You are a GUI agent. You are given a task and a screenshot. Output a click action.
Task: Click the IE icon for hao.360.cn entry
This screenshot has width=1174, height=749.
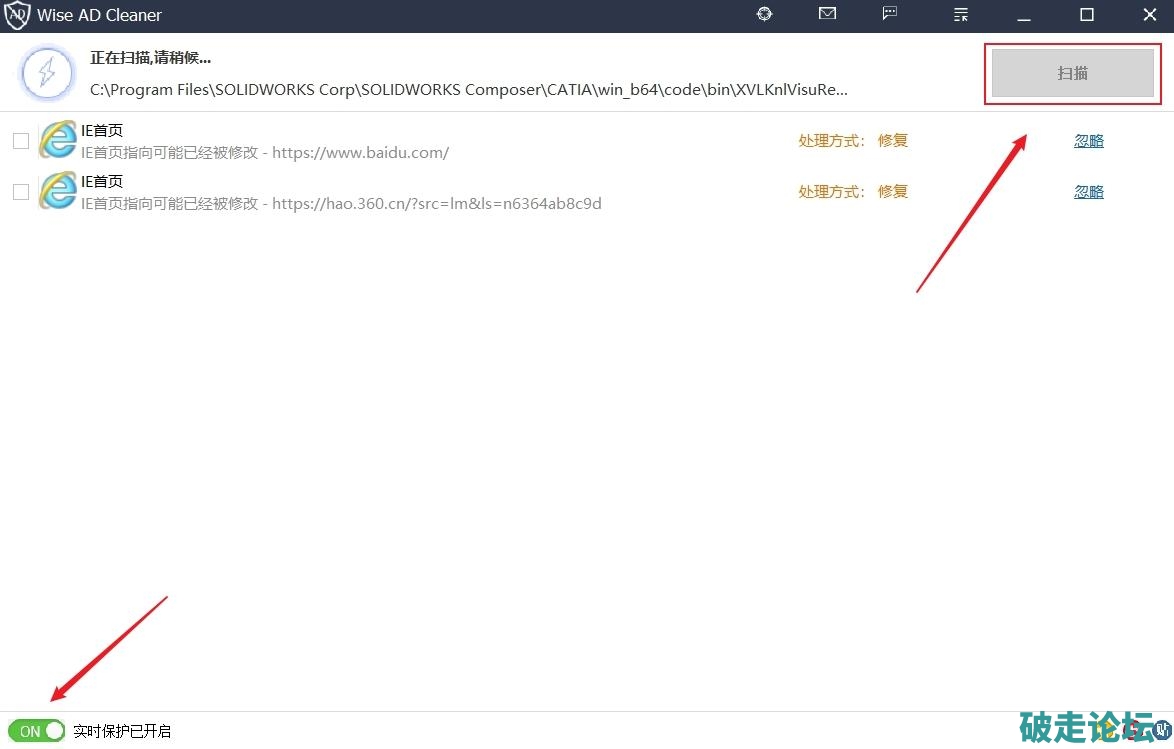58,191
